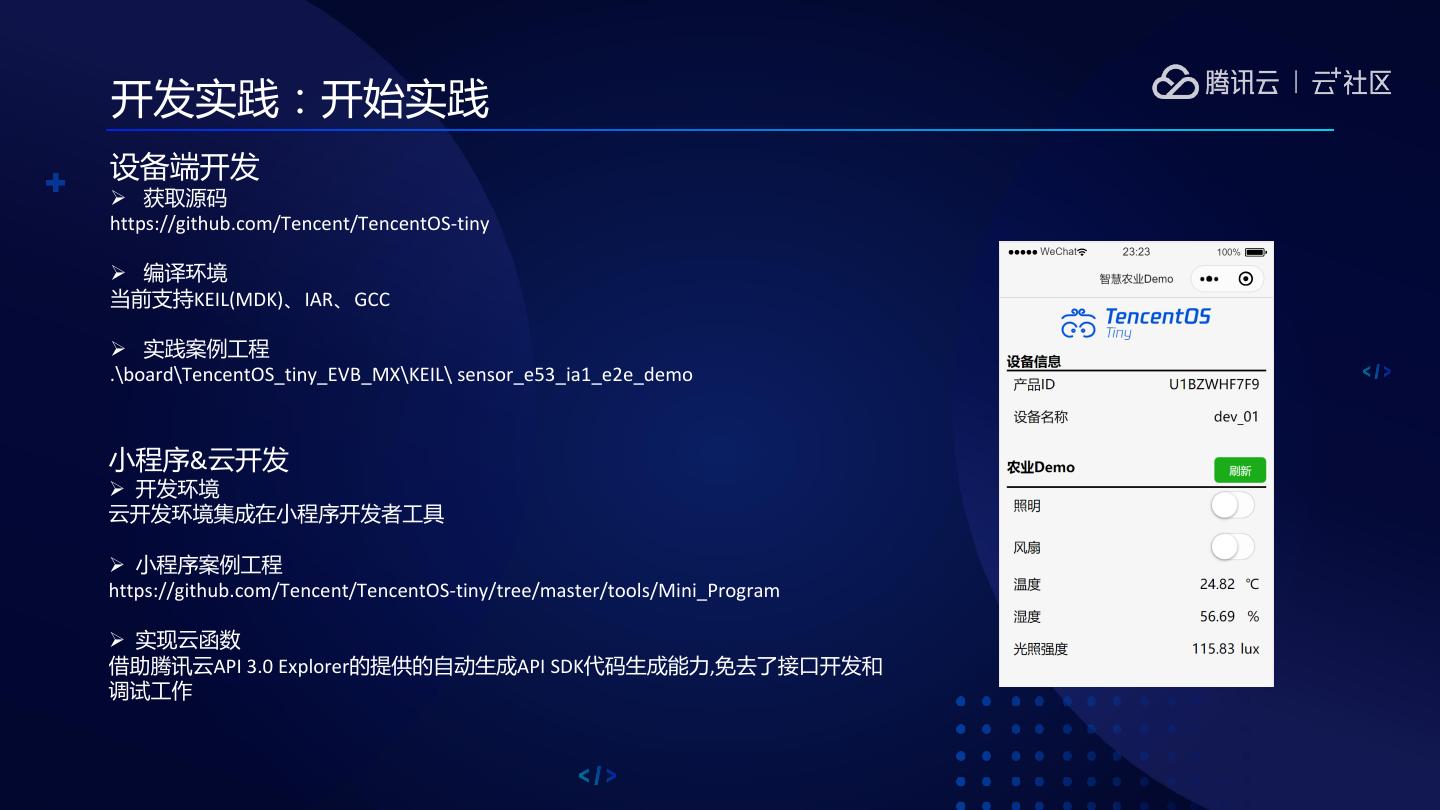Image resolution: width=1440 pixels, height=810 pixels.
Task: Click the Tencent Cloud logo icon
Action: point(1175,82)
